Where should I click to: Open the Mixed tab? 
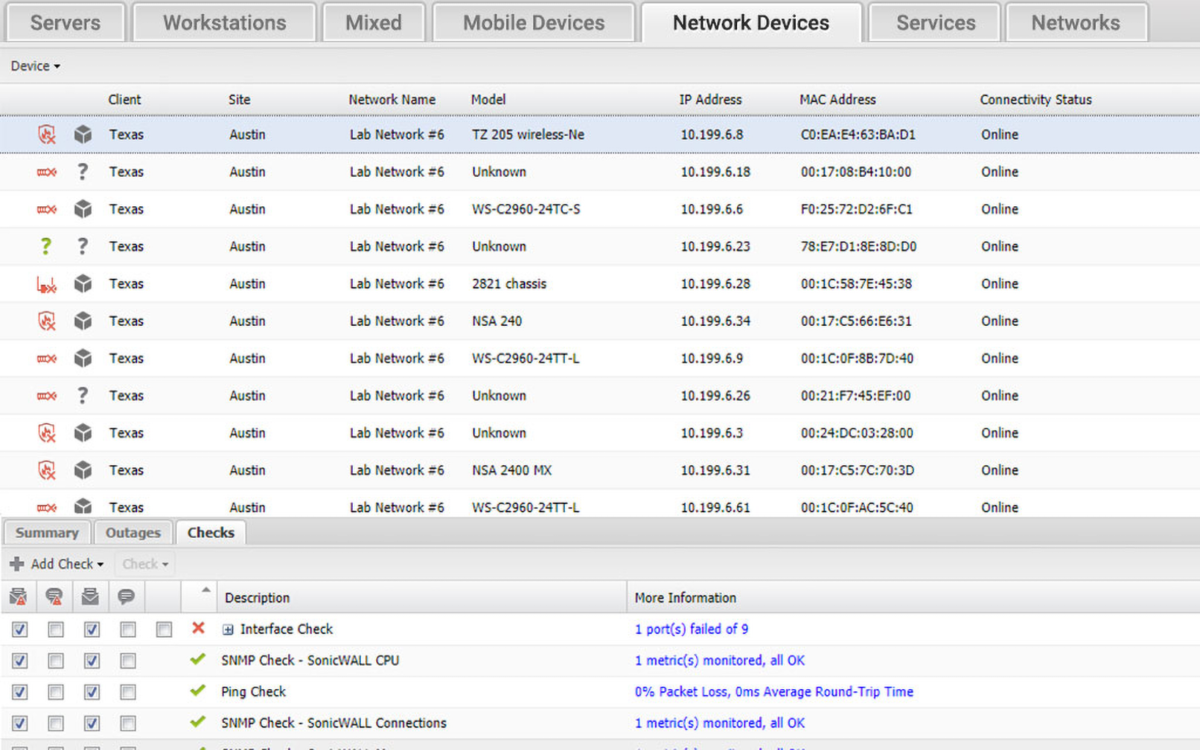click(374, 23)
